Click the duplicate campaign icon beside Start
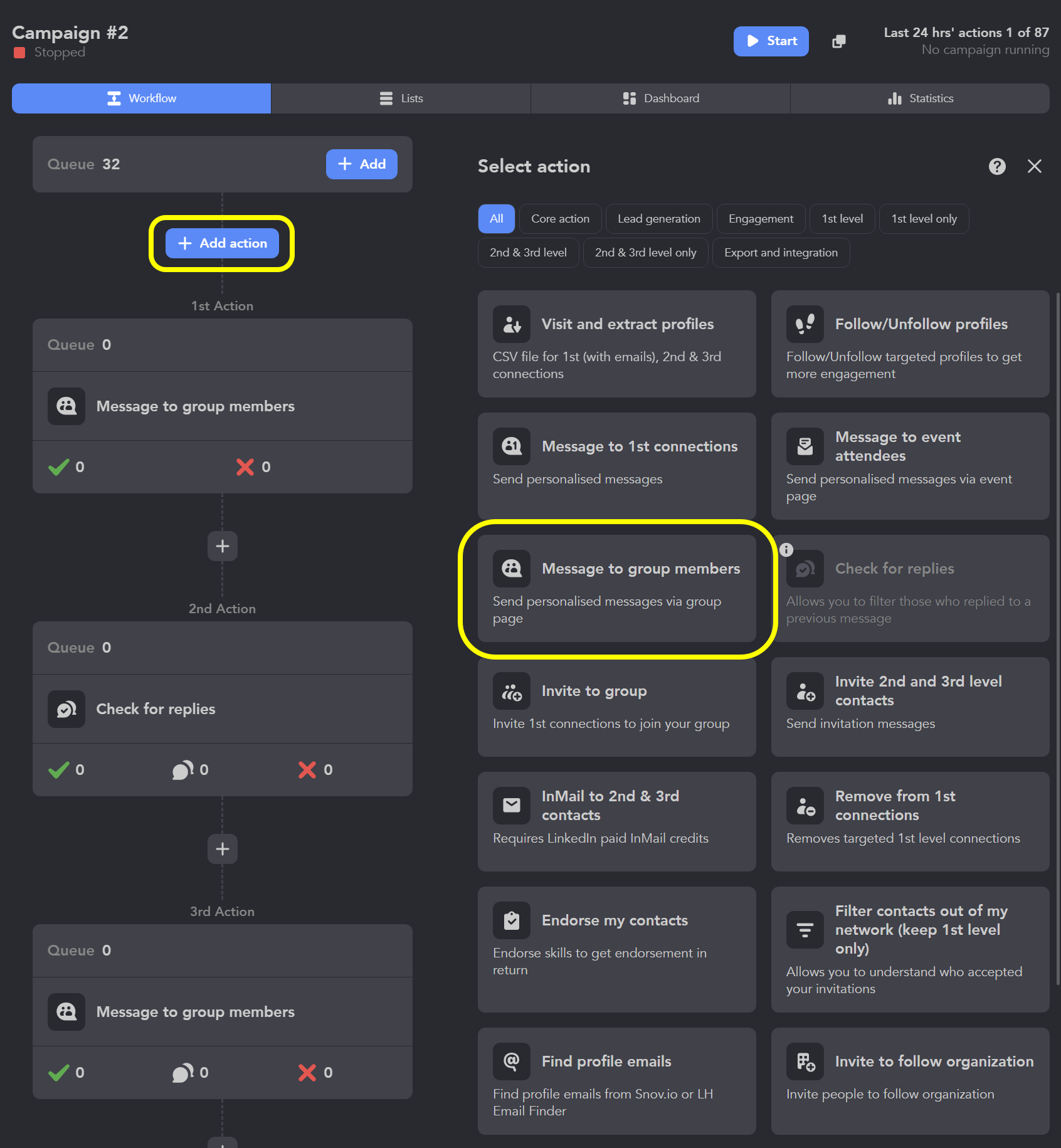The height and width of the screenshot is (1148, 1061). (x=838, y=41)
